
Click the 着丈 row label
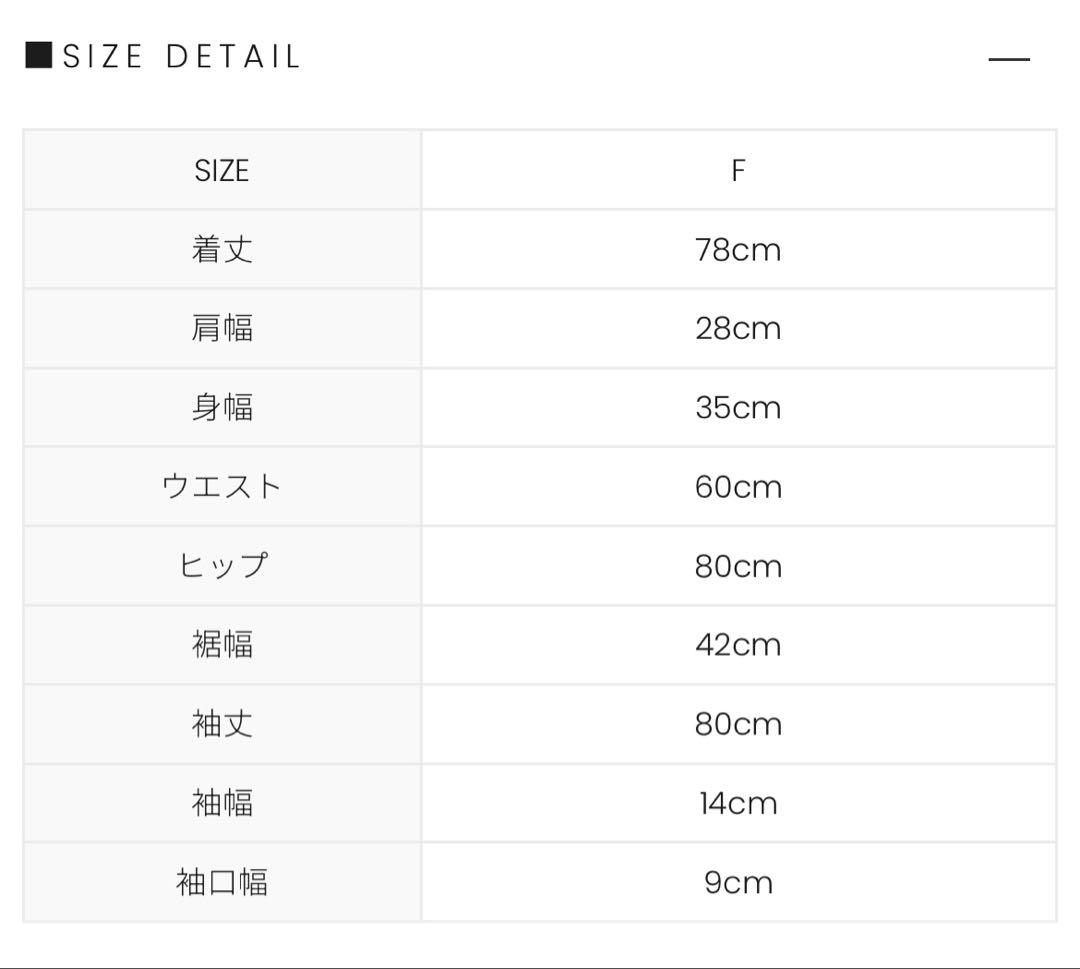(222, 250)
